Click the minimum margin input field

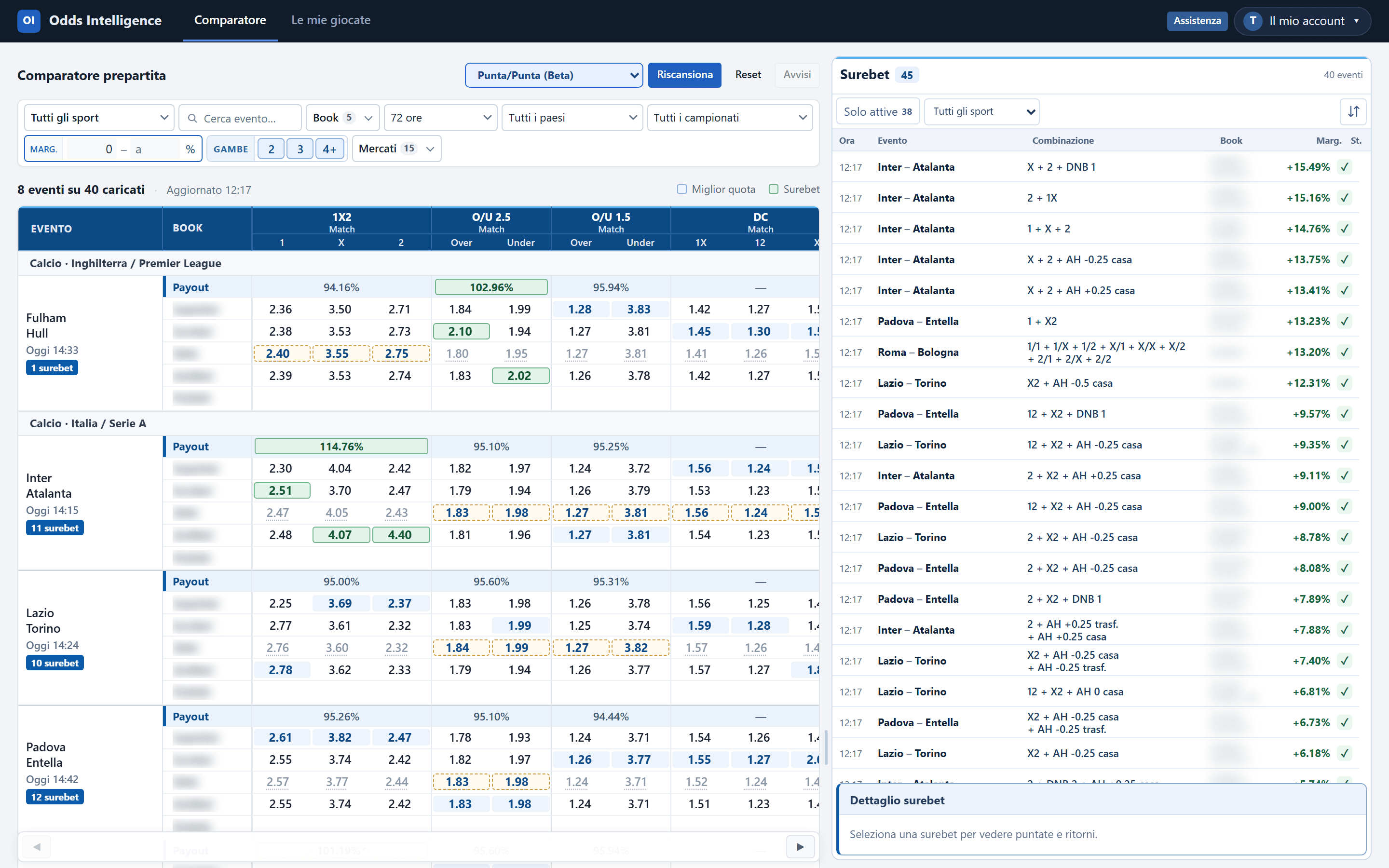point(91,149)
